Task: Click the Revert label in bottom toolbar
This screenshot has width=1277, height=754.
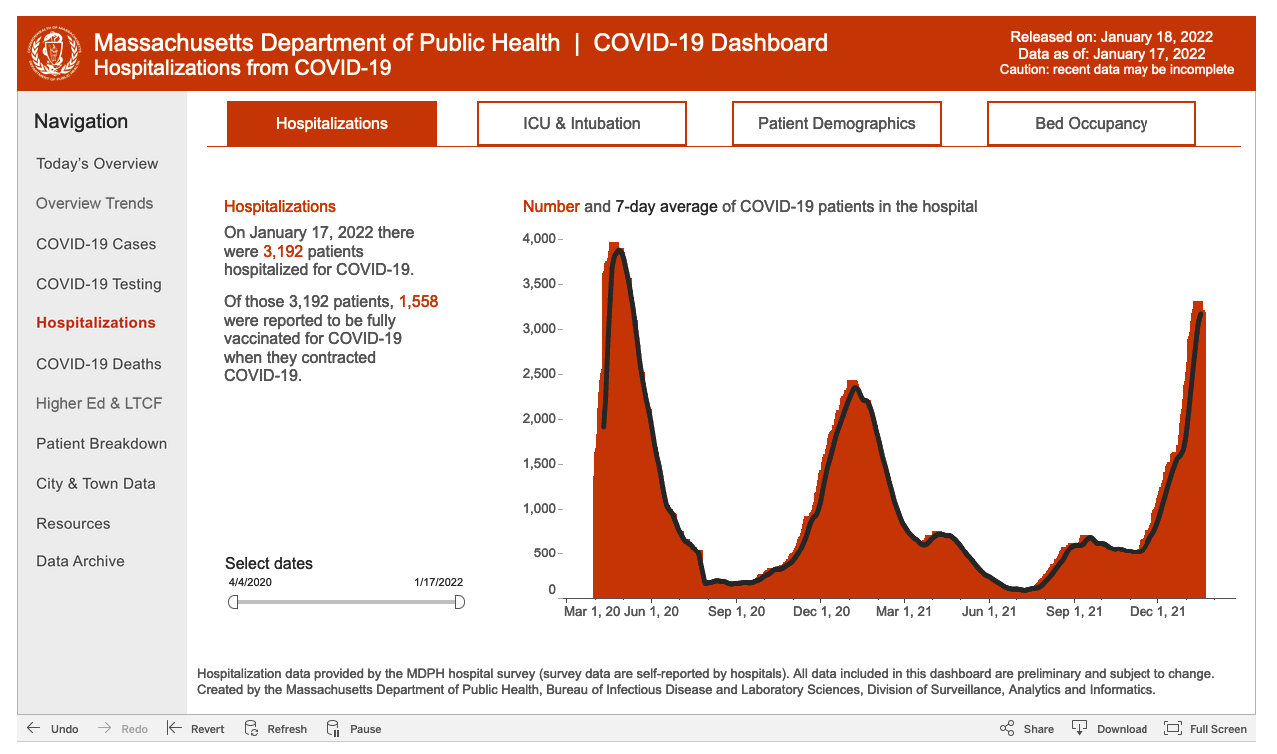Action: click(x=208, y=729)
